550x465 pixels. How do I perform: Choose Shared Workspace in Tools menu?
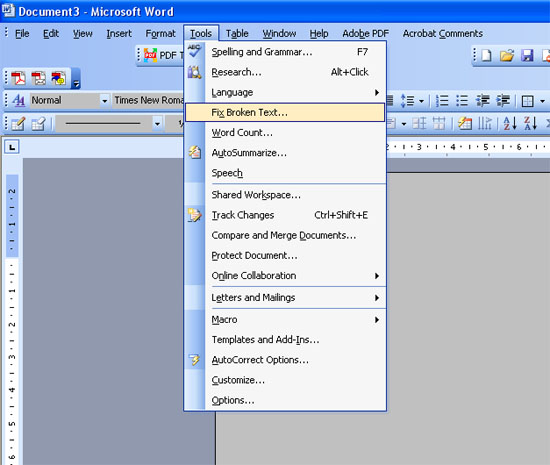pos(285,195)
